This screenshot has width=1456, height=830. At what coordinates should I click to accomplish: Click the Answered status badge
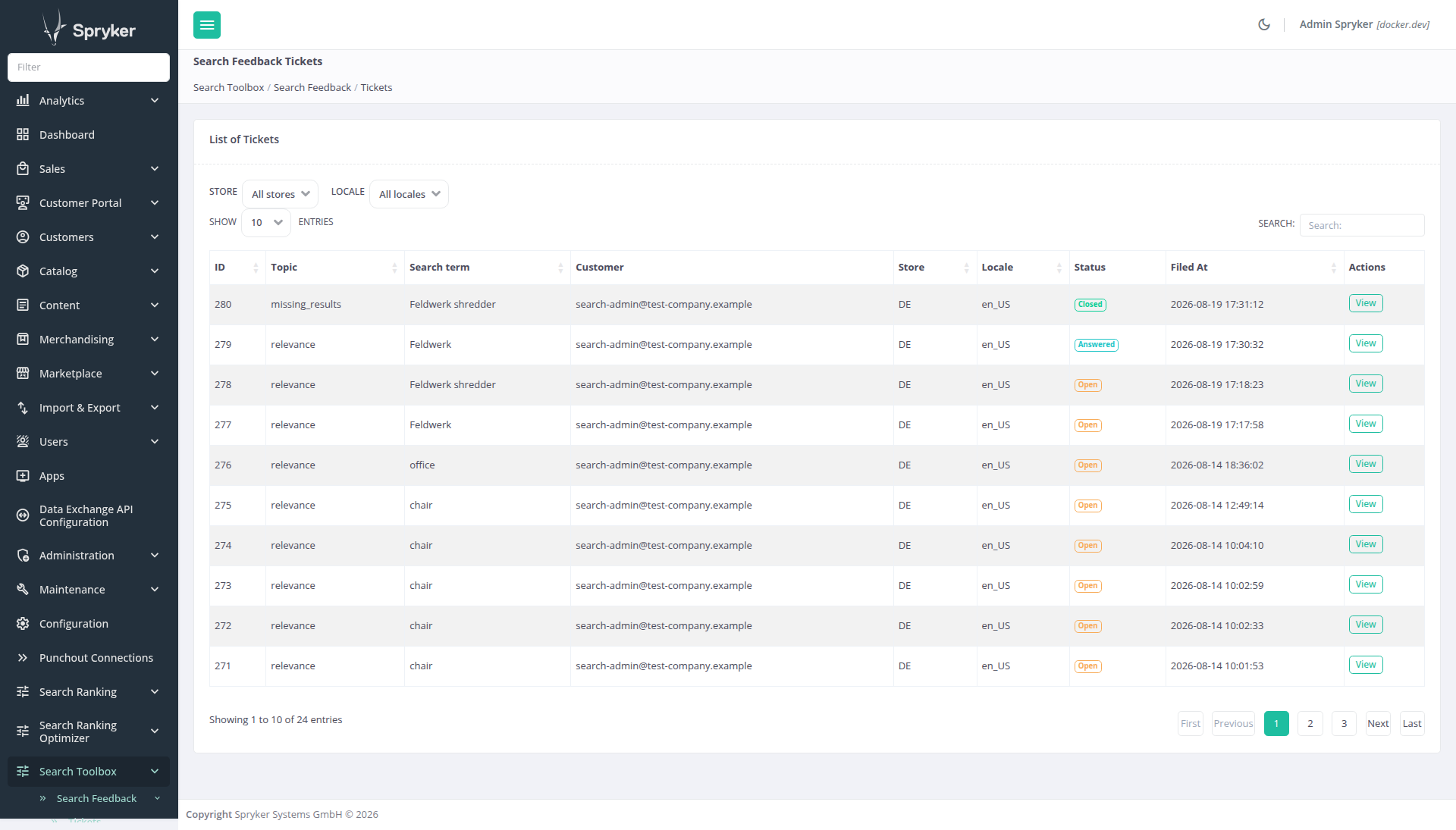coord(1097,345)
